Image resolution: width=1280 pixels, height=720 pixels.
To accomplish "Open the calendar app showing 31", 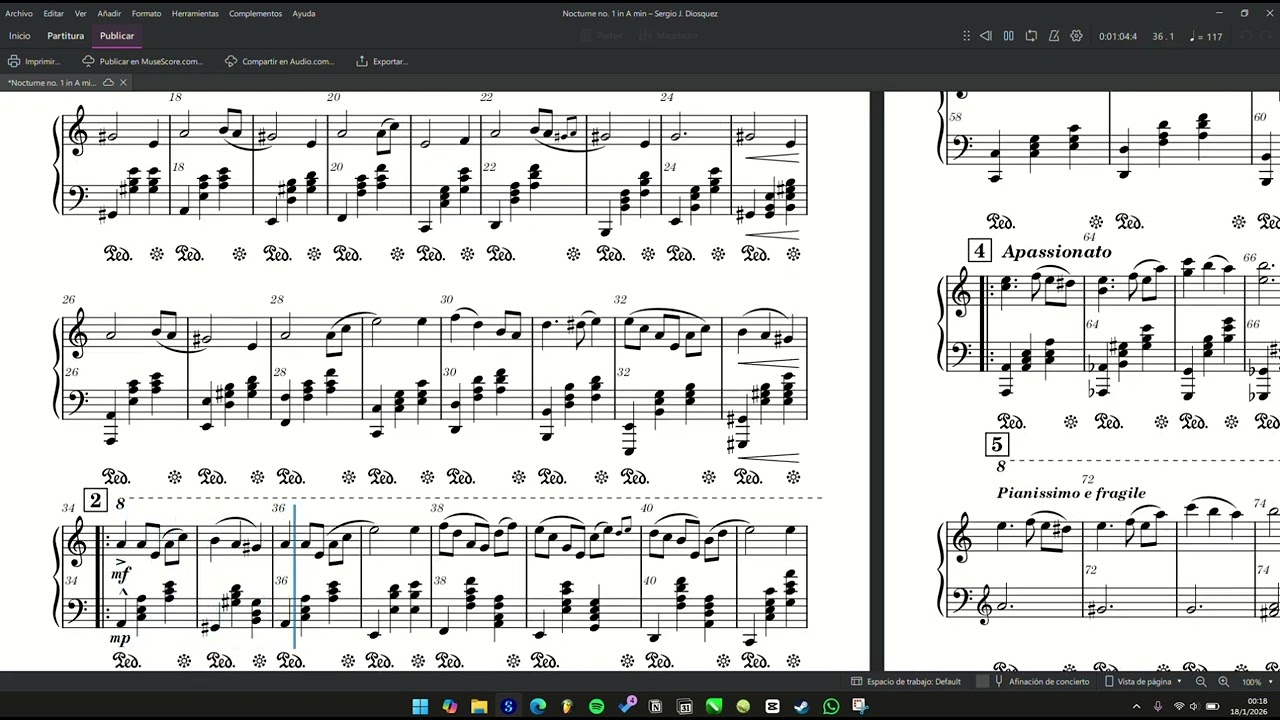I will (685, 706).
